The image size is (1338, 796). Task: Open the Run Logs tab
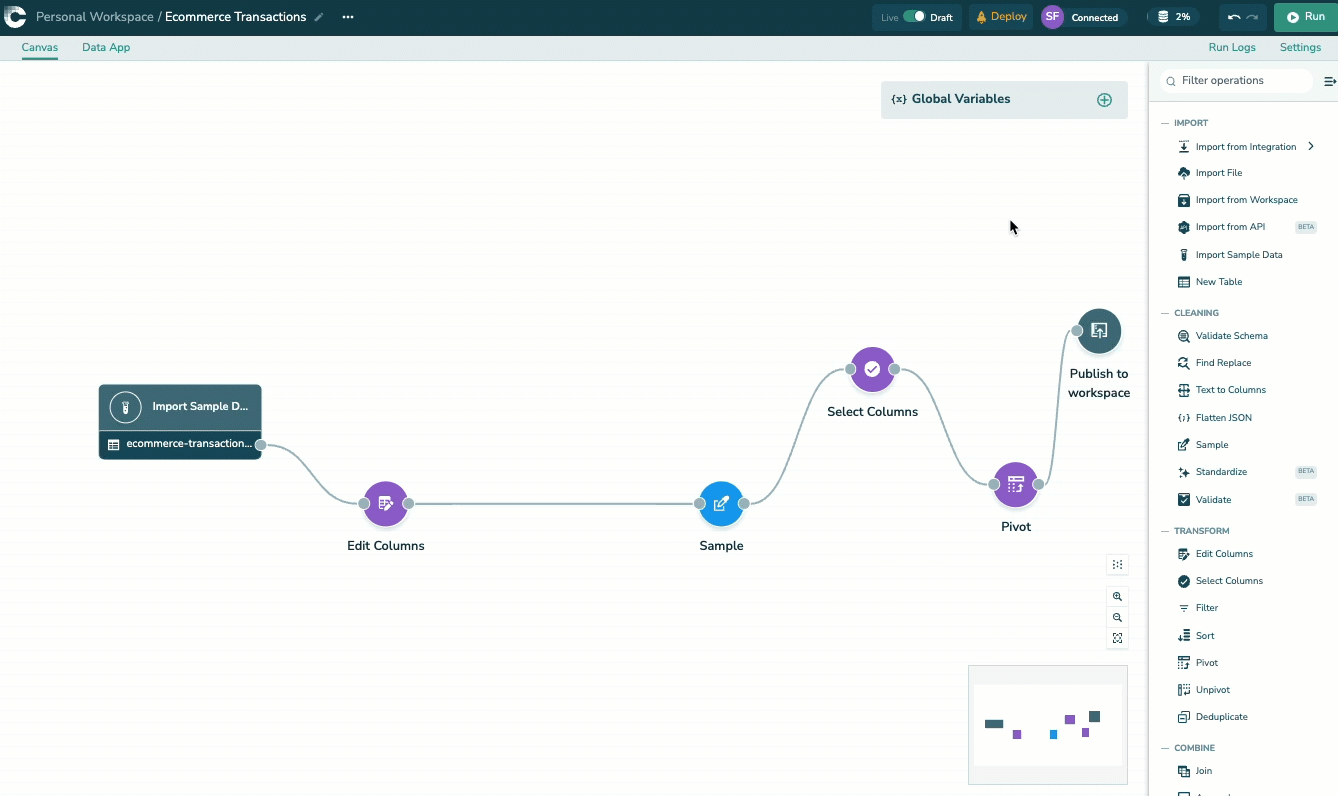pyautogui.click(x=1231, y=47)
